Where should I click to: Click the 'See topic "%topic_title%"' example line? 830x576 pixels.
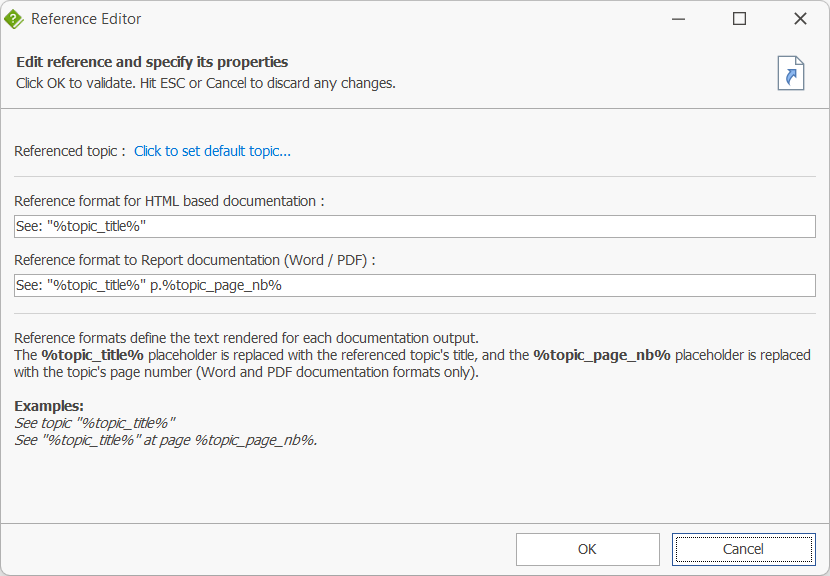pos(95,423)
